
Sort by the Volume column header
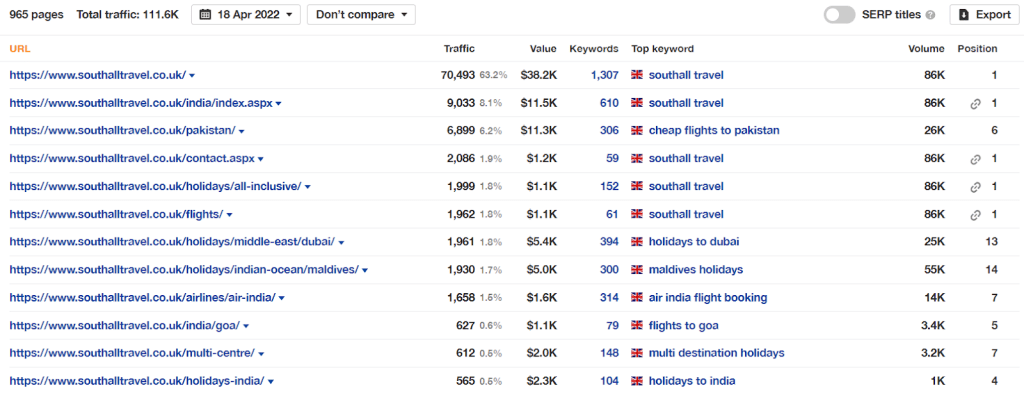coord(926,48)
